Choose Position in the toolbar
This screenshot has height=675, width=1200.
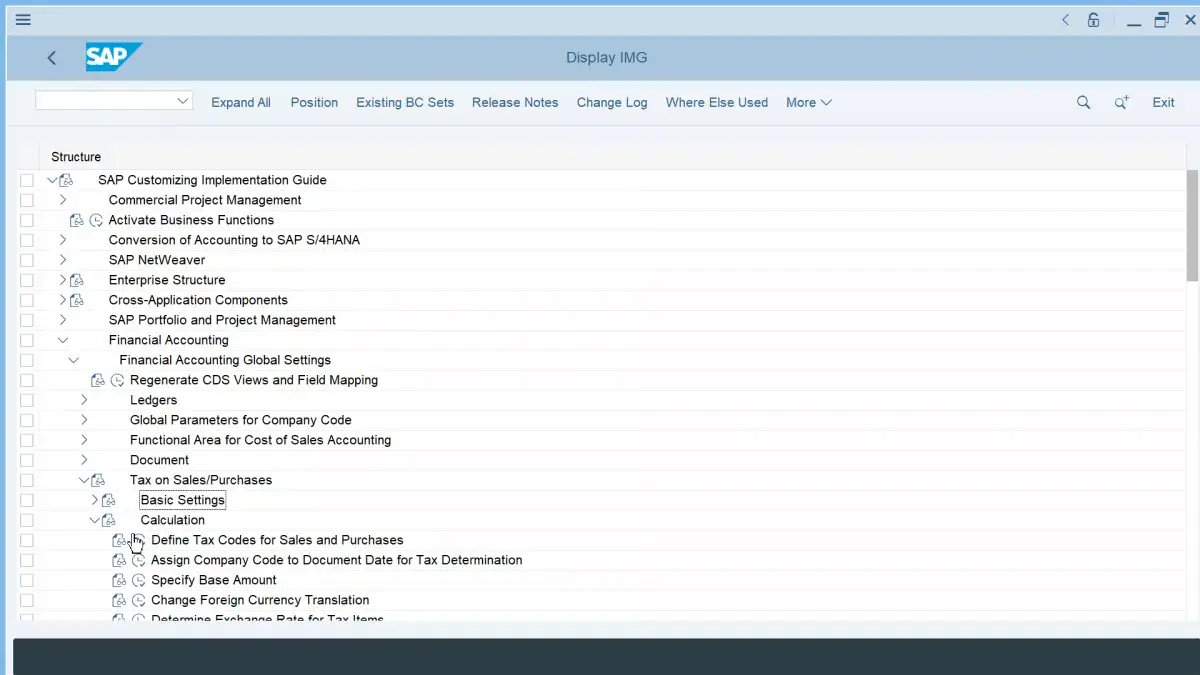click(314, 102)
